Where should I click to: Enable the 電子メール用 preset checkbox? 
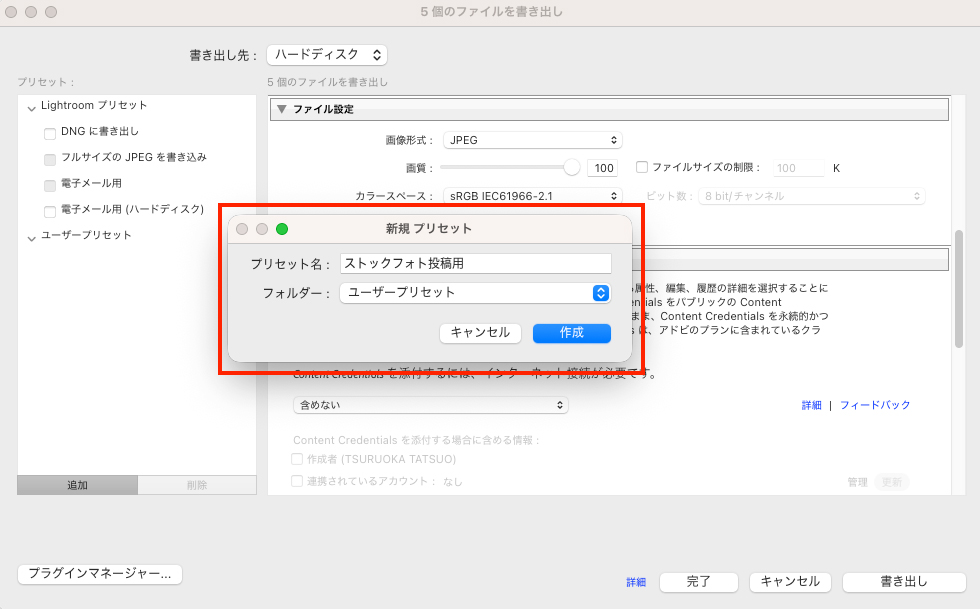pos(49,183)
